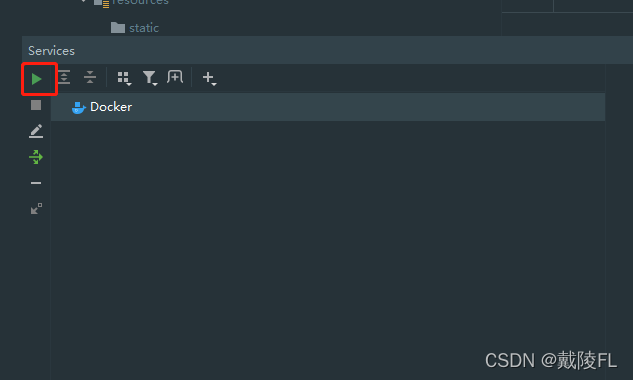Collapse all service nodes via the toolbar
The height and width of the screenshot is (380, 633).
click(90, 77)
